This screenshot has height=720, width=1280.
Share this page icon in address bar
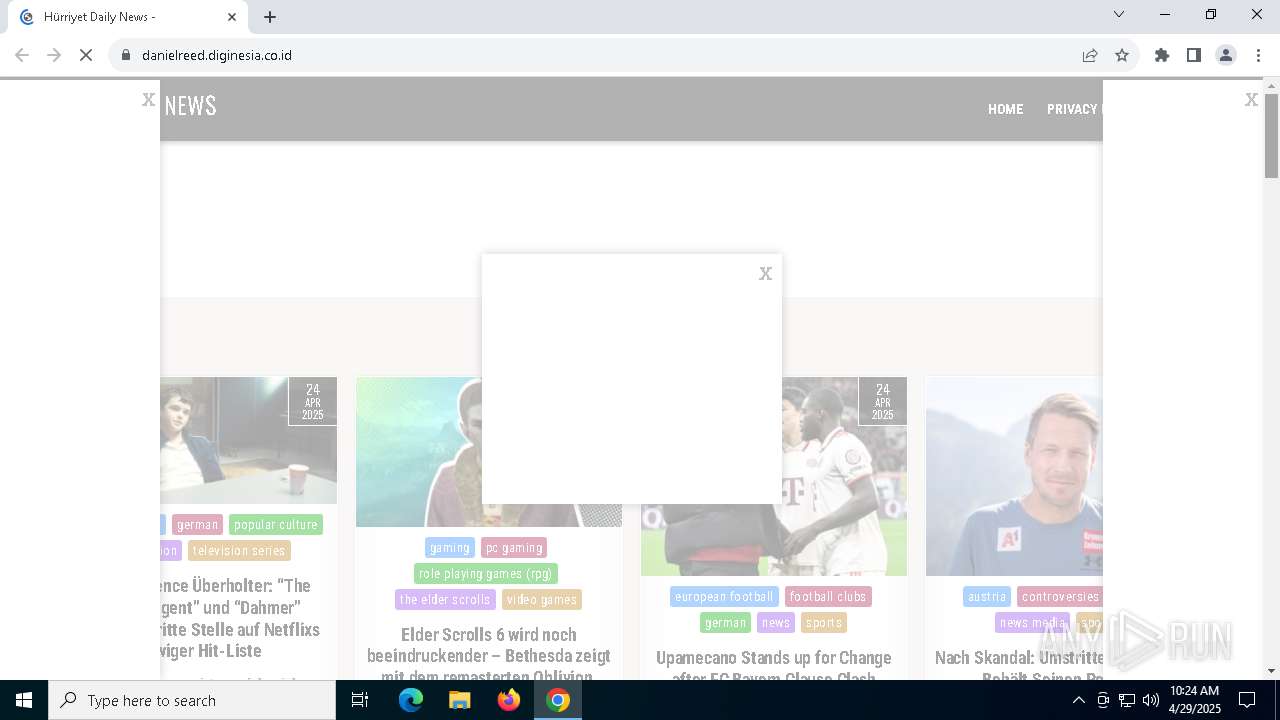click(1090, 55)
